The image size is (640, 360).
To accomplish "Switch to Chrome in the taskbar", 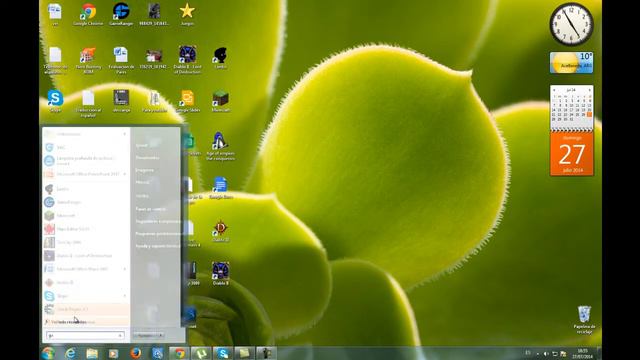I will [179, 353].
